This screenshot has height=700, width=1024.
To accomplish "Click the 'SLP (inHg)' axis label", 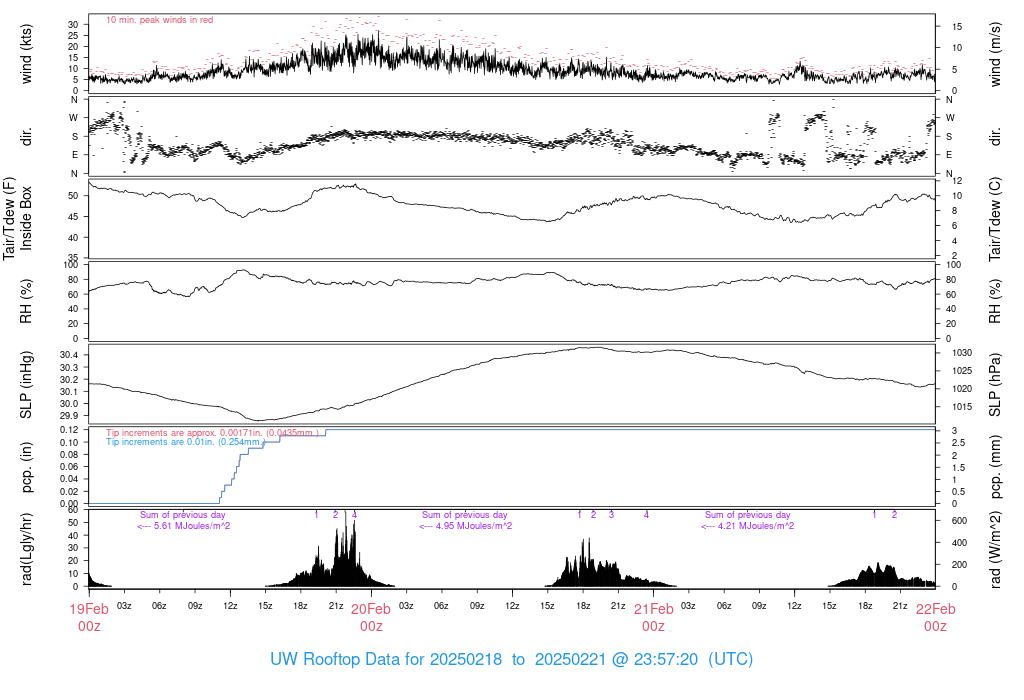I will coord(26,385).
